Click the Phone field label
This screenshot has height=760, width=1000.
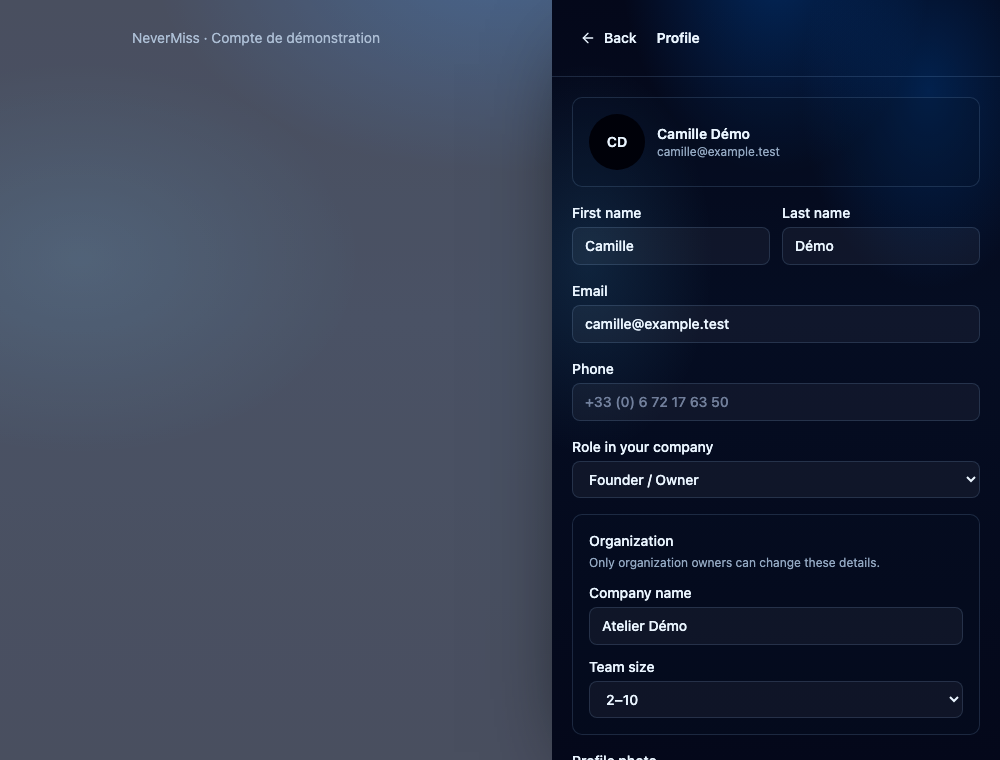(x=592, y=369)
